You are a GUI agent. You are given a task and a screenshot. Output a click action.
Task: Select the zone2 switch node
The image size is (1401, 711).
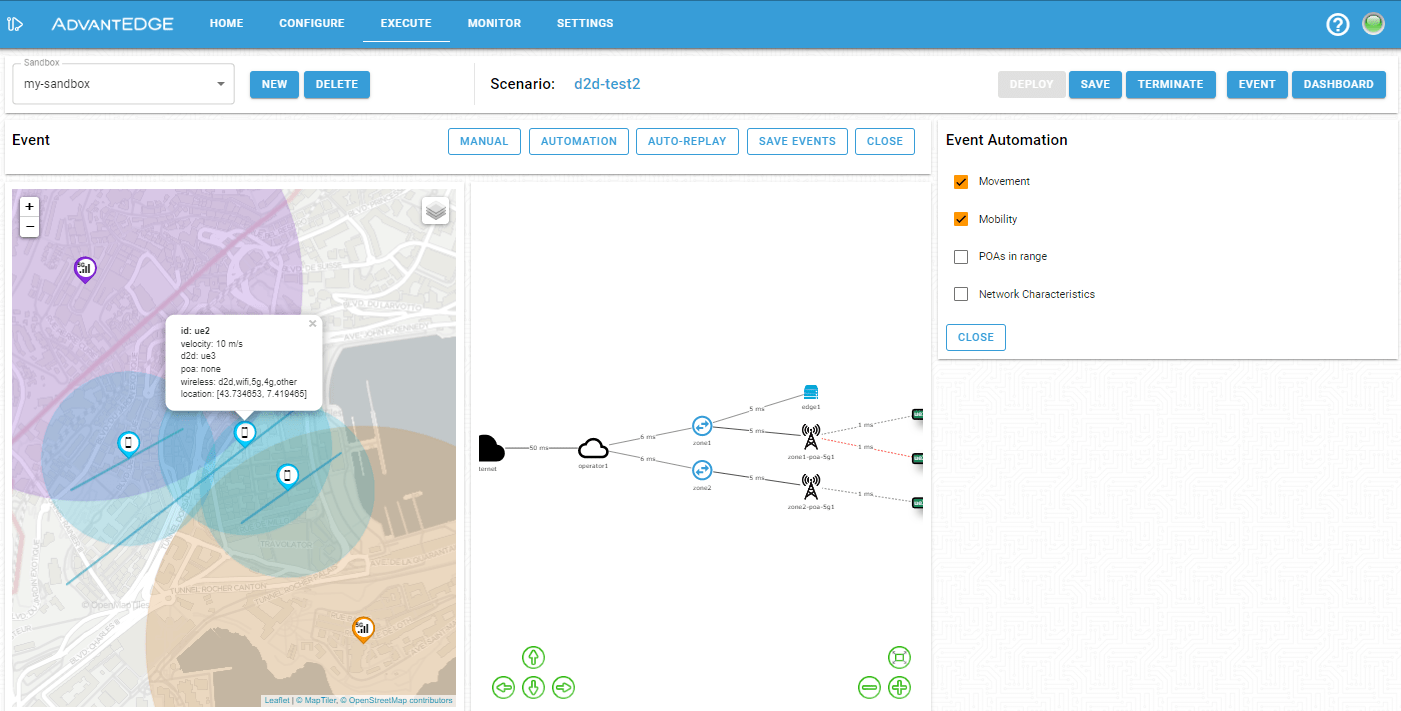point(701,469)
